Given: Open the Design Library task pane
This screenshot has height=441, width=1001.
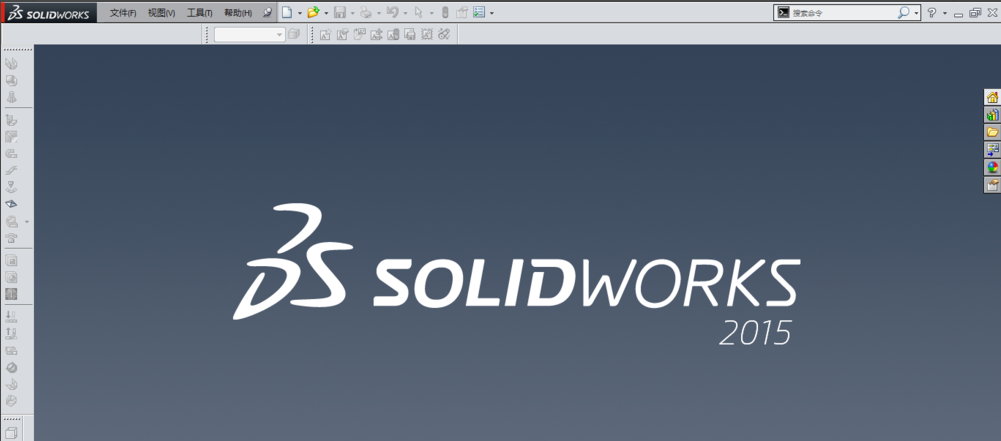Looking at the screenshot, I should (992, 115).
